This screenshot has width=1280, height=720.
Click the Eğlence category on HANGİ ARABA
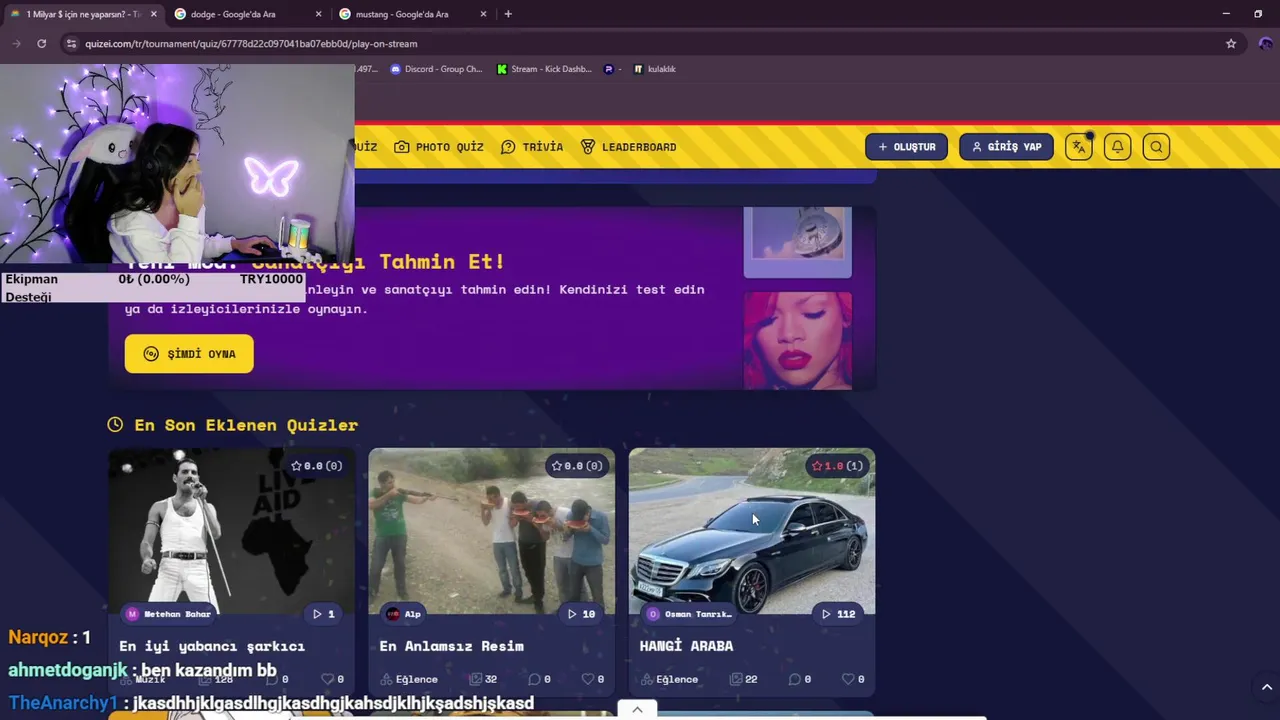coord(669,679)
